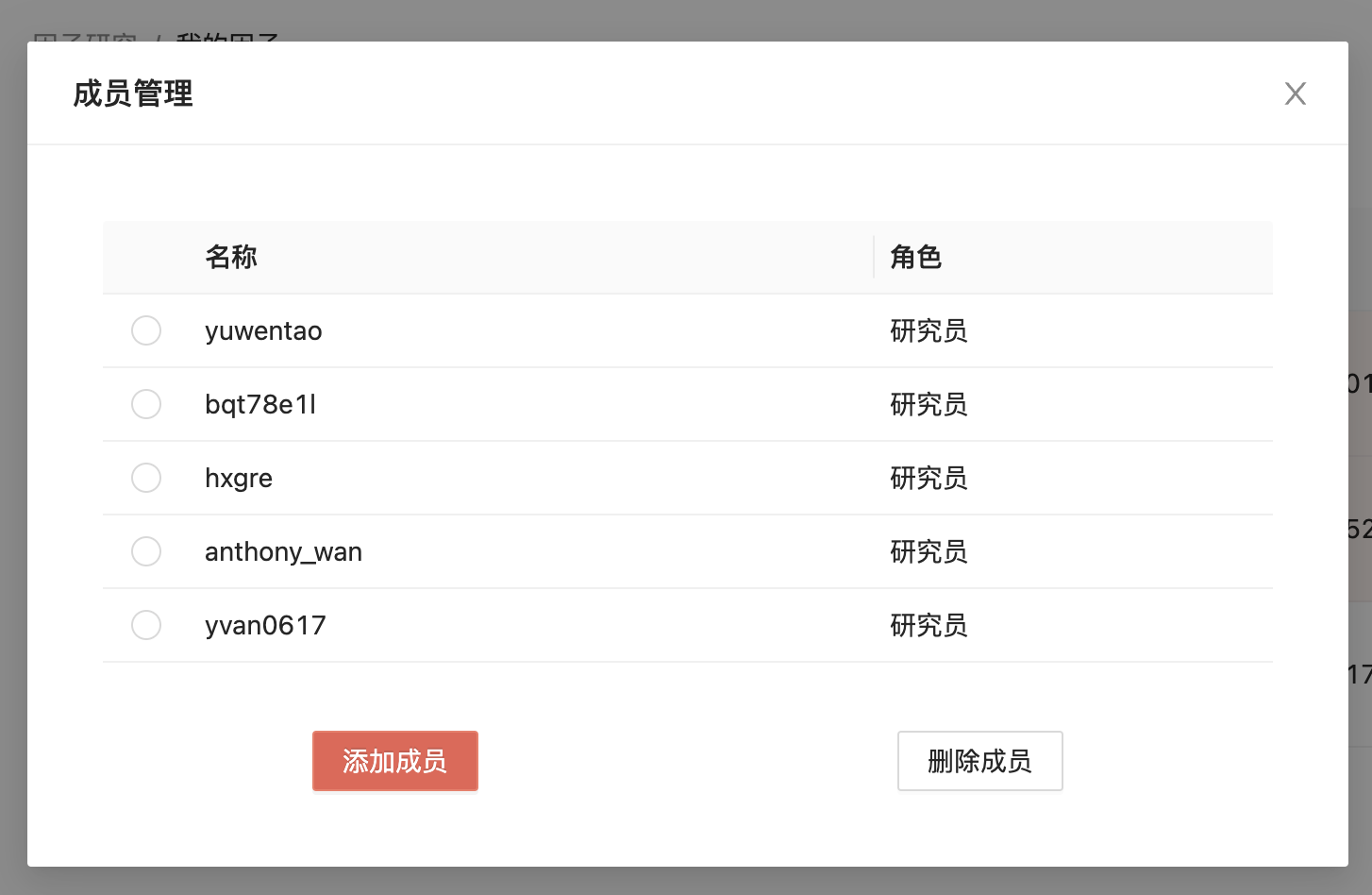
Task: Close the 成员管理 dialog
Action: click(1295, 93)
